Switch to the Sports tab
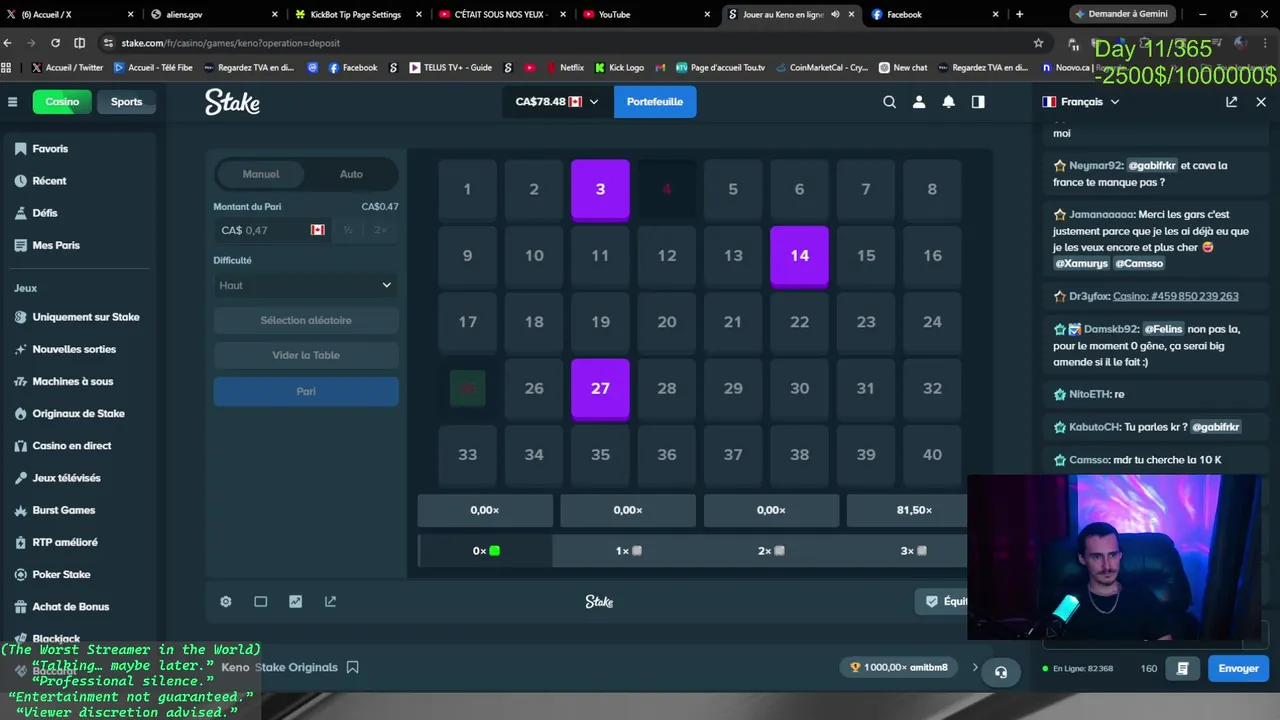Screen dimensions: 1280x720 click(126, 102)
